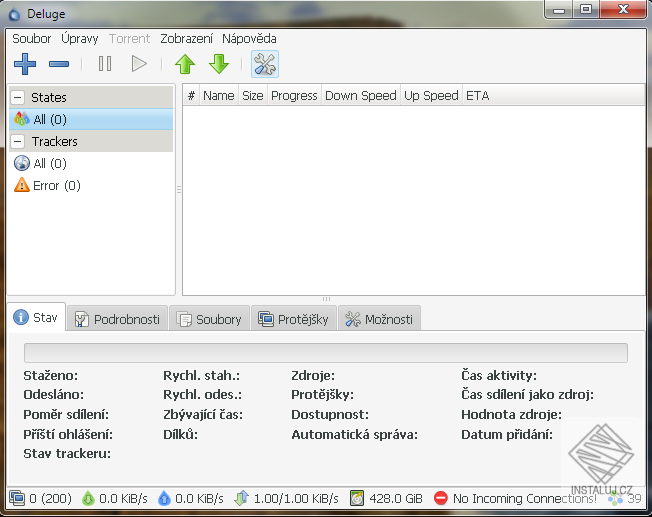Open the Torrent menu
The image size is (652, 517).
point(129,39)
